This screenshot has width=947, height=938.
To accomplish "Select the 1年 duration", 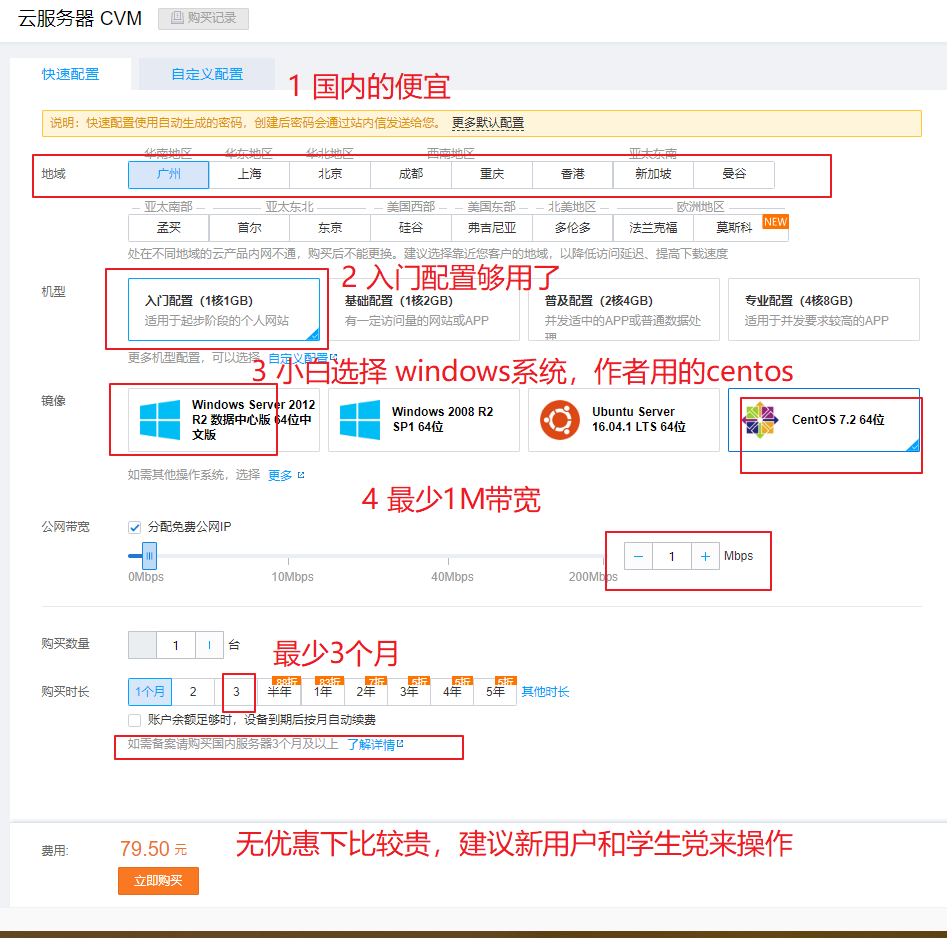I will tap(323, 692).
